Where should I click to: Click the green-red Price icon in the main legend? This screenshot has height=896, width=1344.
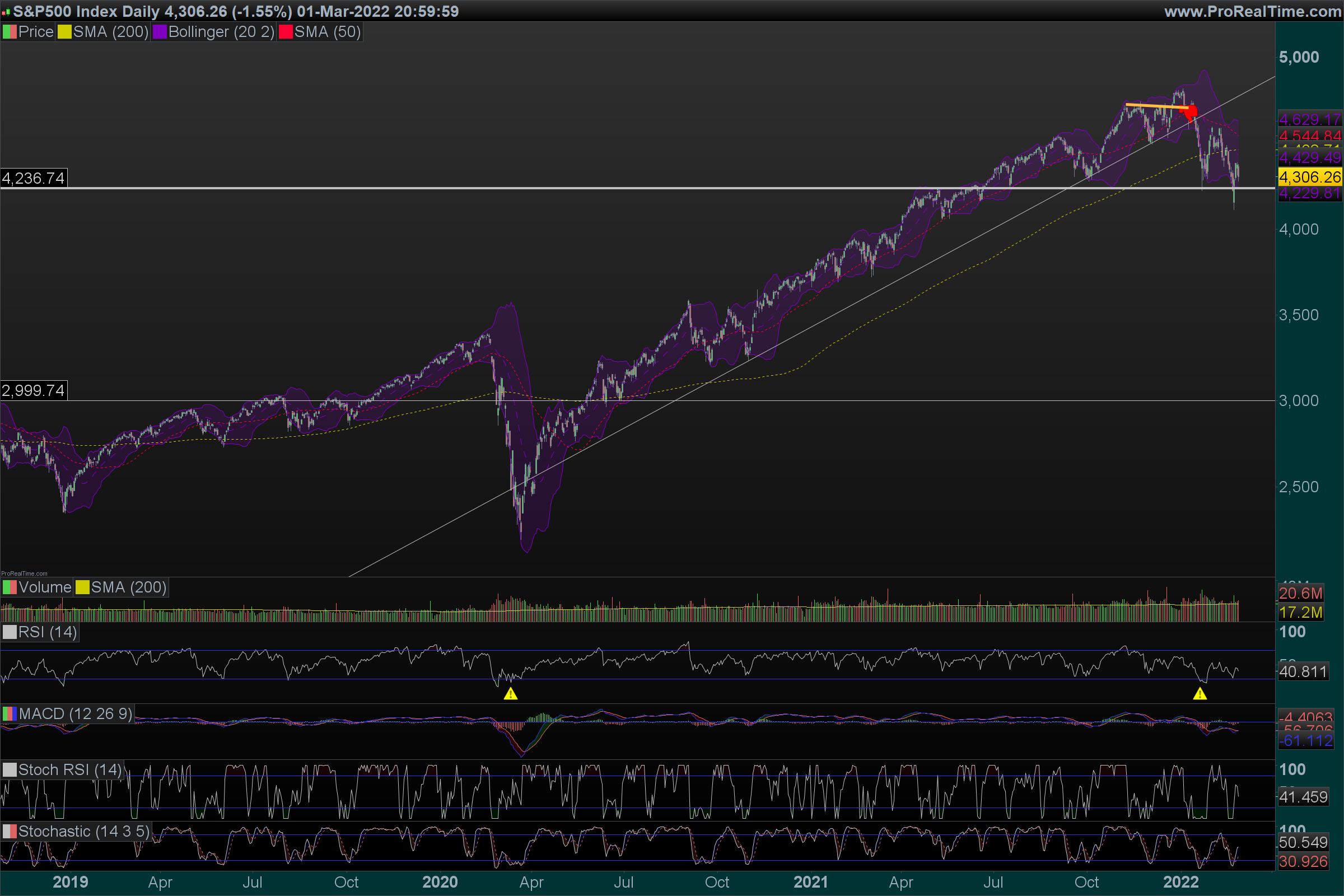click(x=9, y=32)
